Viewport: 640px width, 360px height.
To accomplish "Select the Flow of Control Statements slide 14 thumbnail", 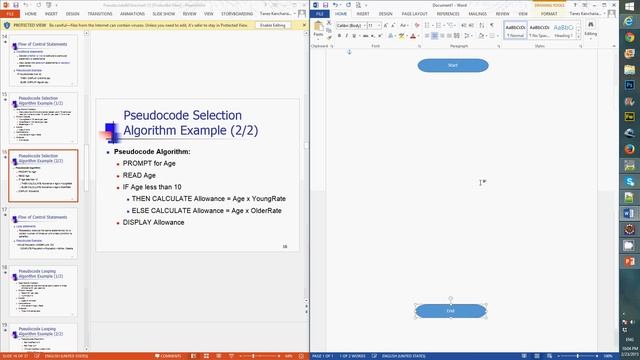I will (43, 60).
